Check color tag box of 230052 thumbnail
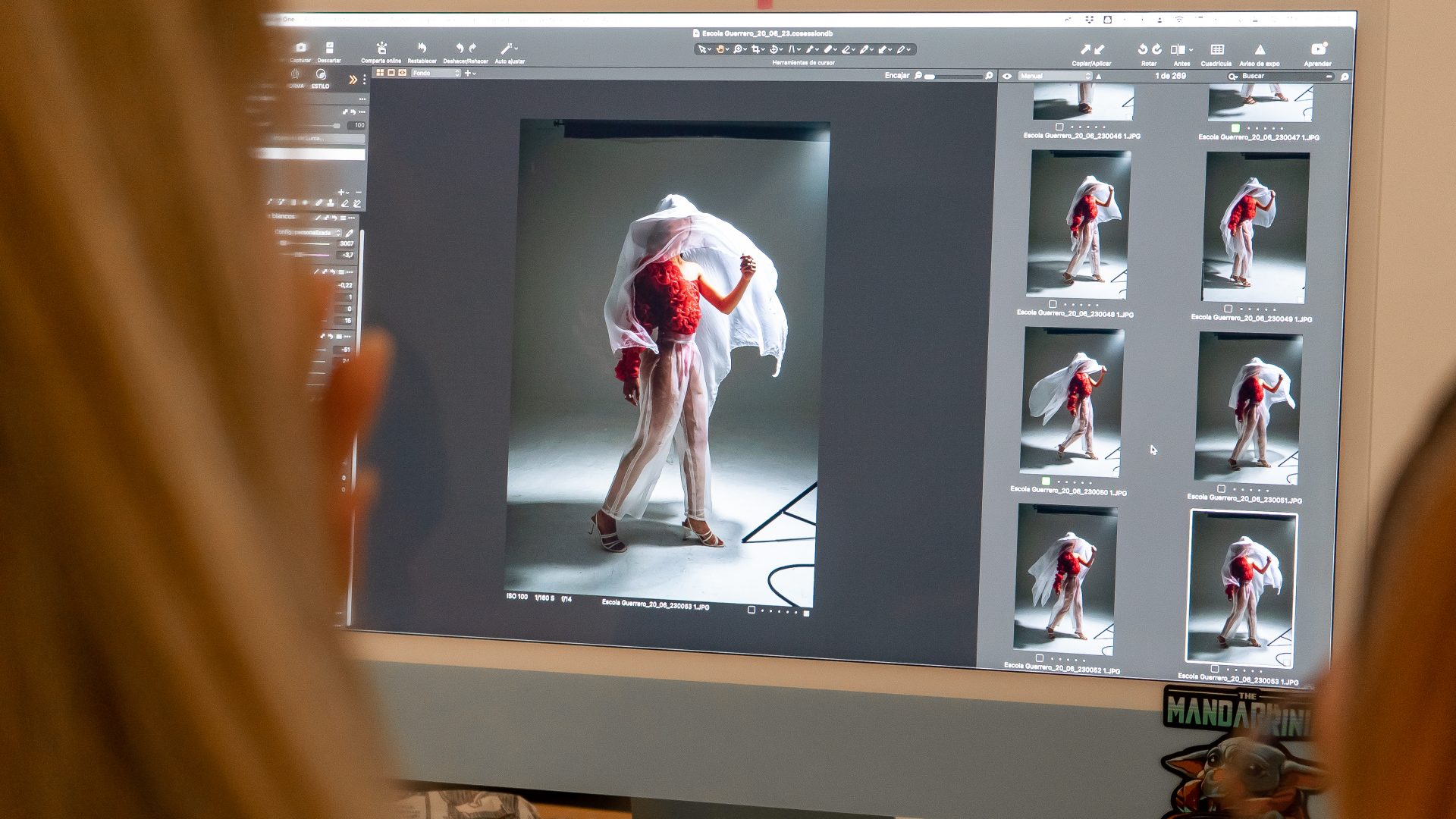Viewport: 1456px width, 819px height. 1039,657
